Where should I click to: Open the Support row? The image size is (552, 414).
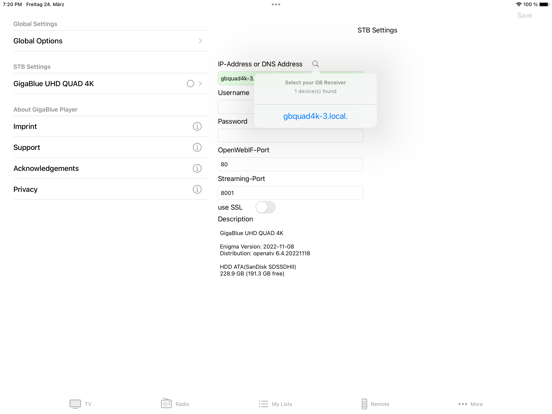coord(111,148)
